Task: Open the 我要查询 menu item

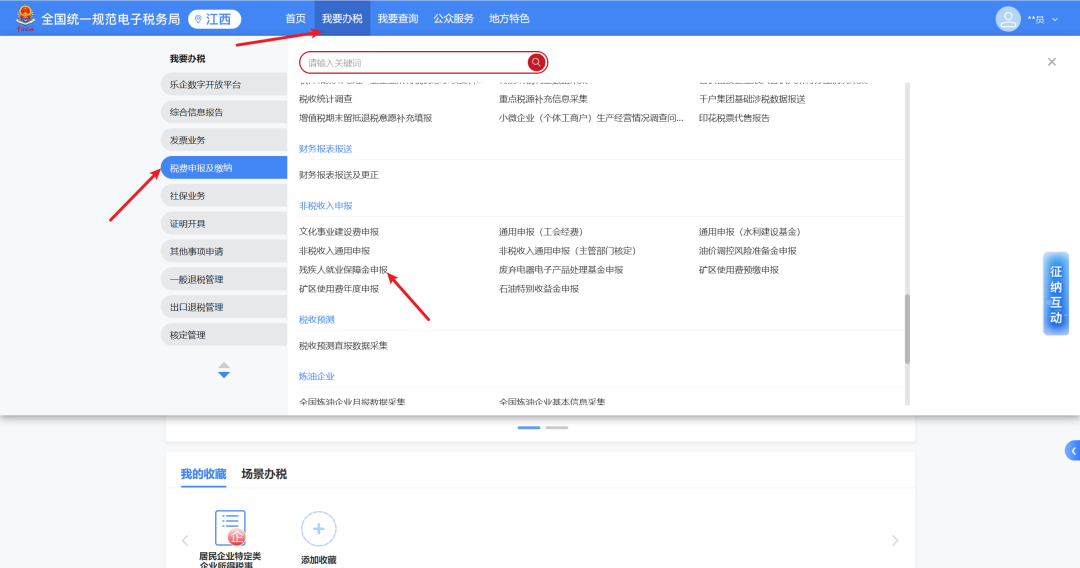Action: click(398, 19)
